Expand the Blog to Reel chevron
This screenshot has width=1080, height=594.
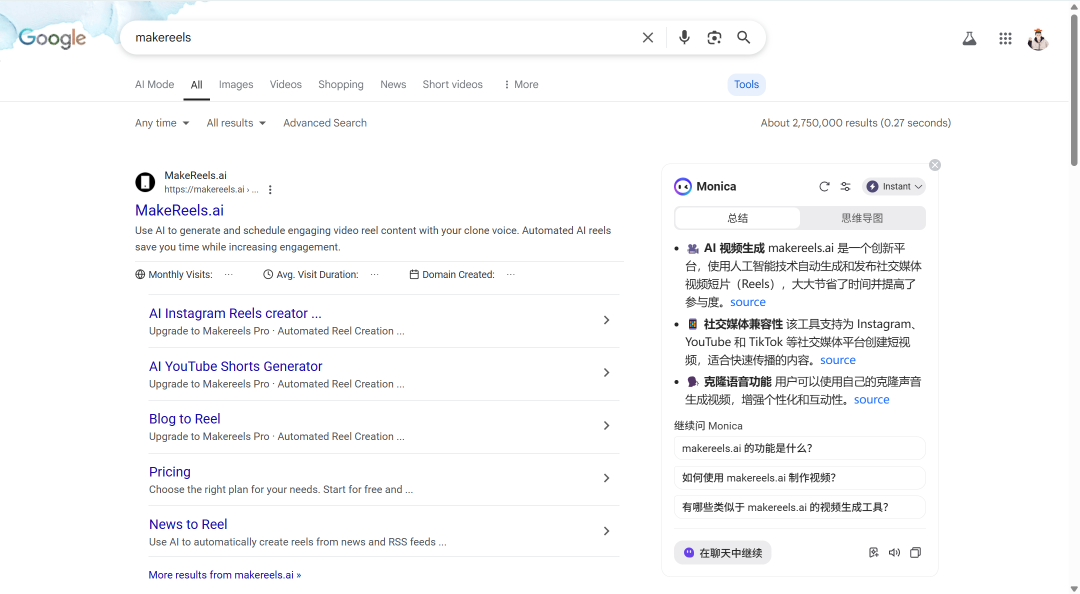click(x=606, y=426)
